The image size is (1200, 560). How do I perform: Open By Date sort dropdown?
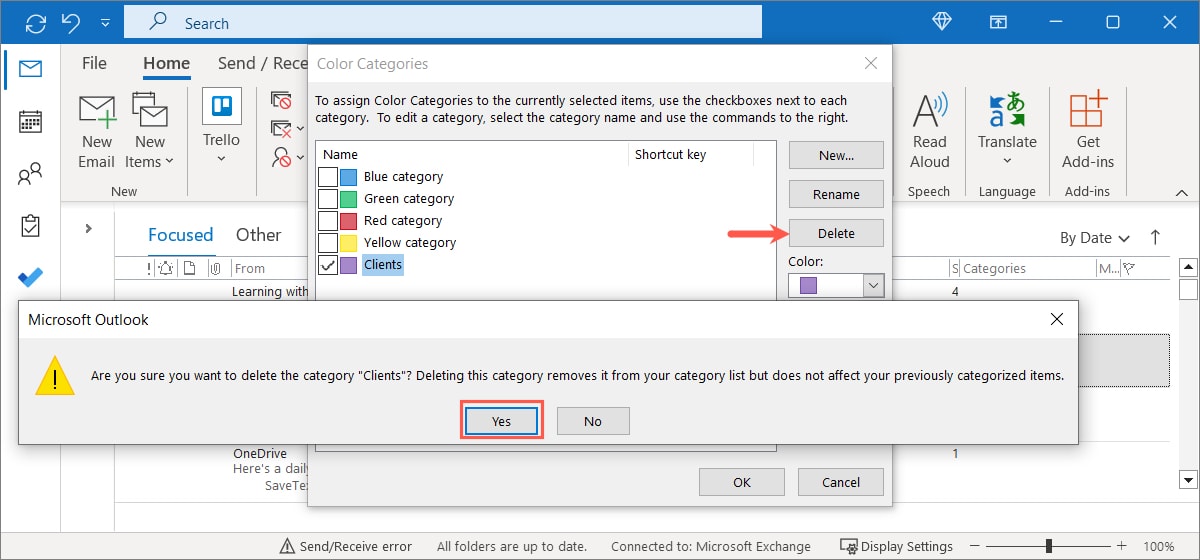1095,238
